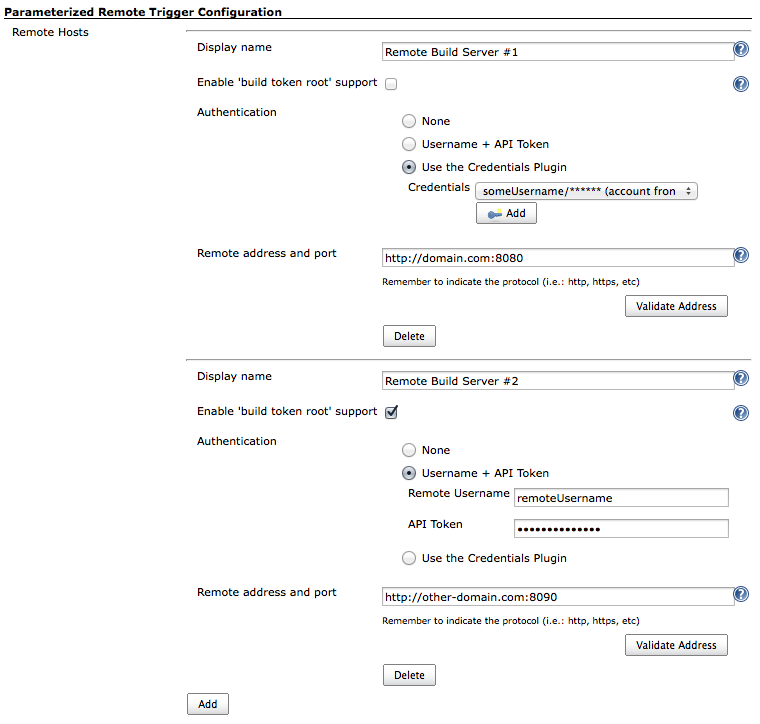
Task: Validate address for http://other-domain.com:8090
Action: coord(676,645)
